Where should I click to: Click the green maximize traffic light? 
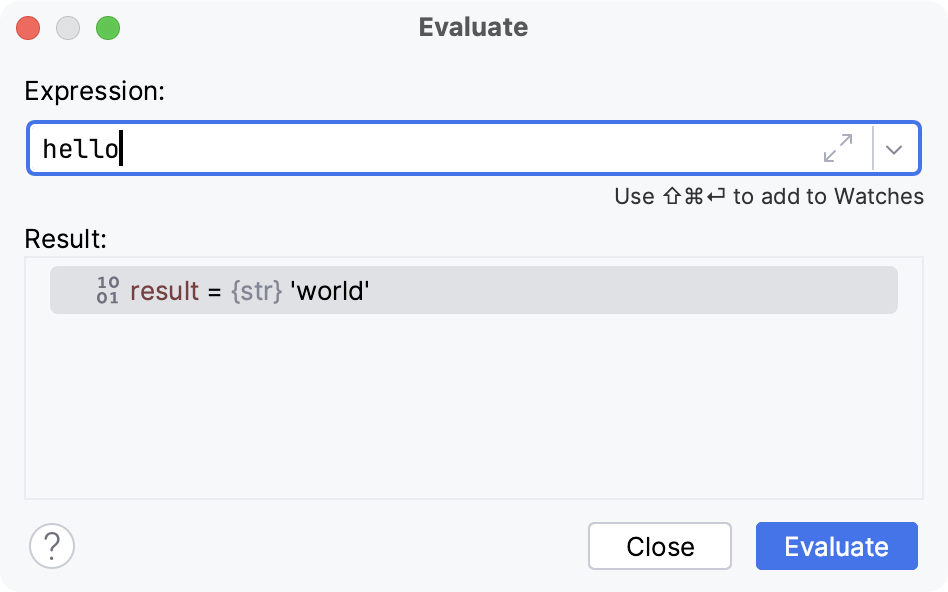coord(108,29)
